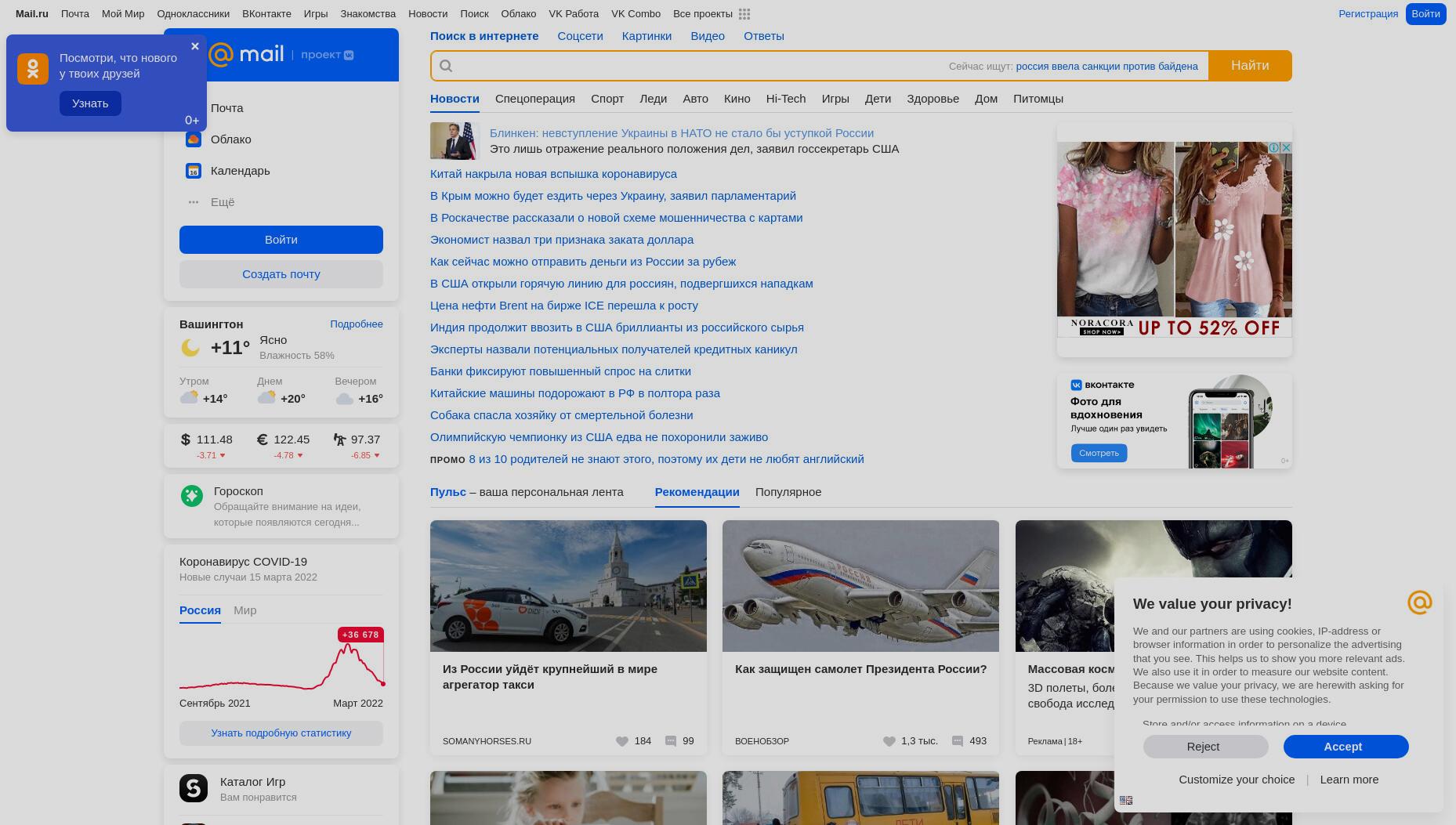Screen dimensions: 1456x825
Task: Click the euro currency icon
Action: 263,440
